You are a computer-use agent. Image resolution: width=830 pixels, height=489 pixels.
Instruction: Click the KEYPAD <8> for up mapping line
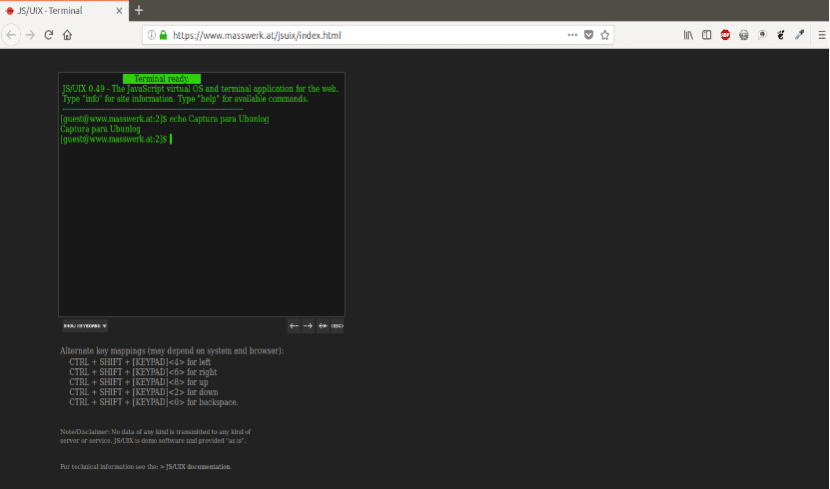pos(139,382)
